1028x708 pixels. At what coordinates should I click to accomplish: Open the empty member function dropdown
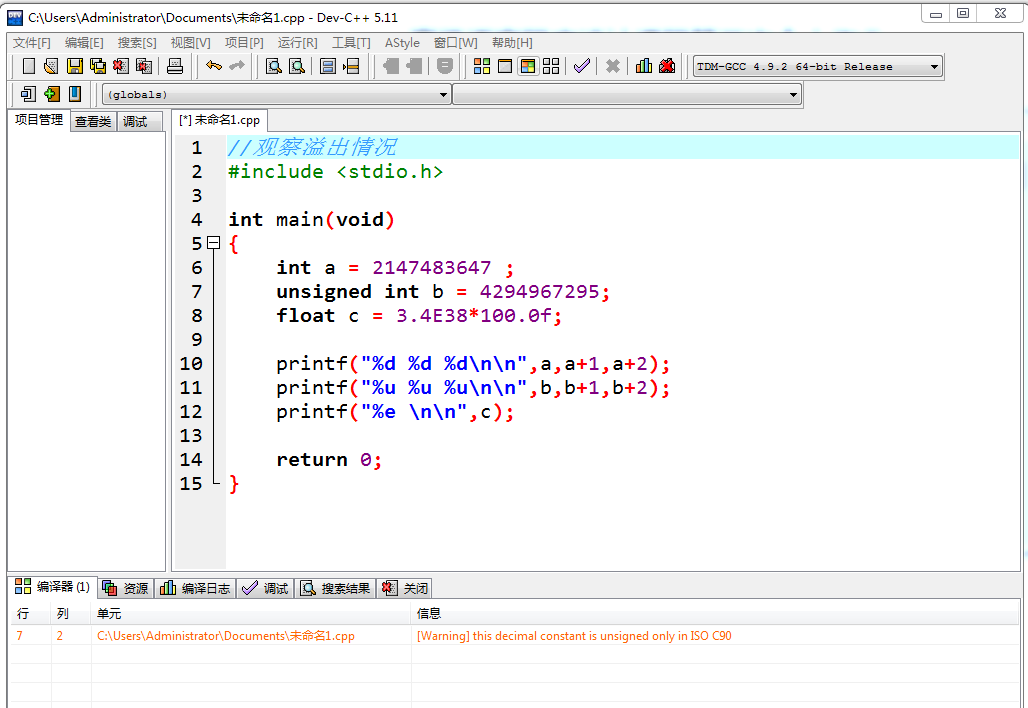626,94
